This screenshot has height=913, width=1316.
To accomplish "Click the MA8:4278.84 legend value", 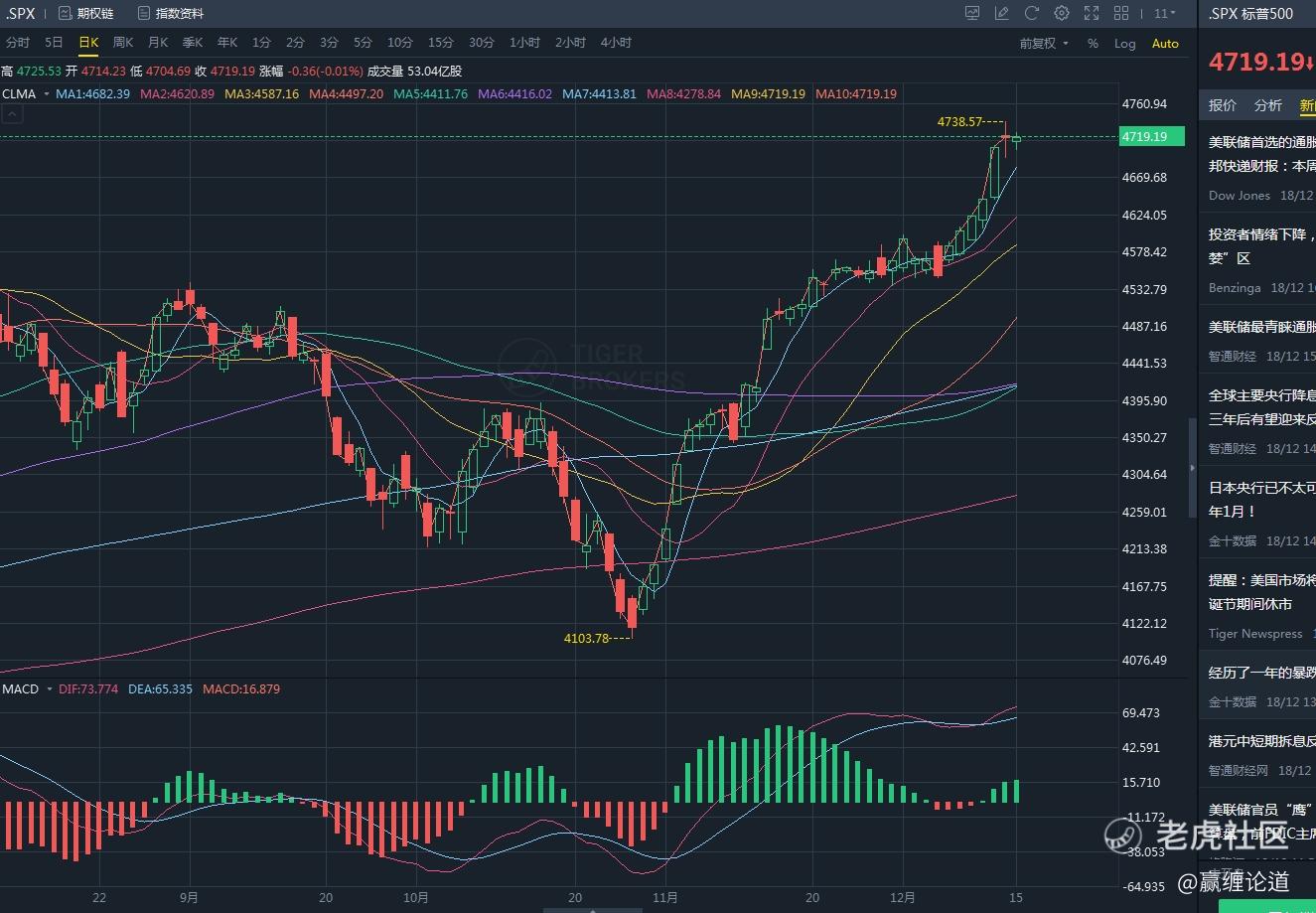I will (683, 94).
